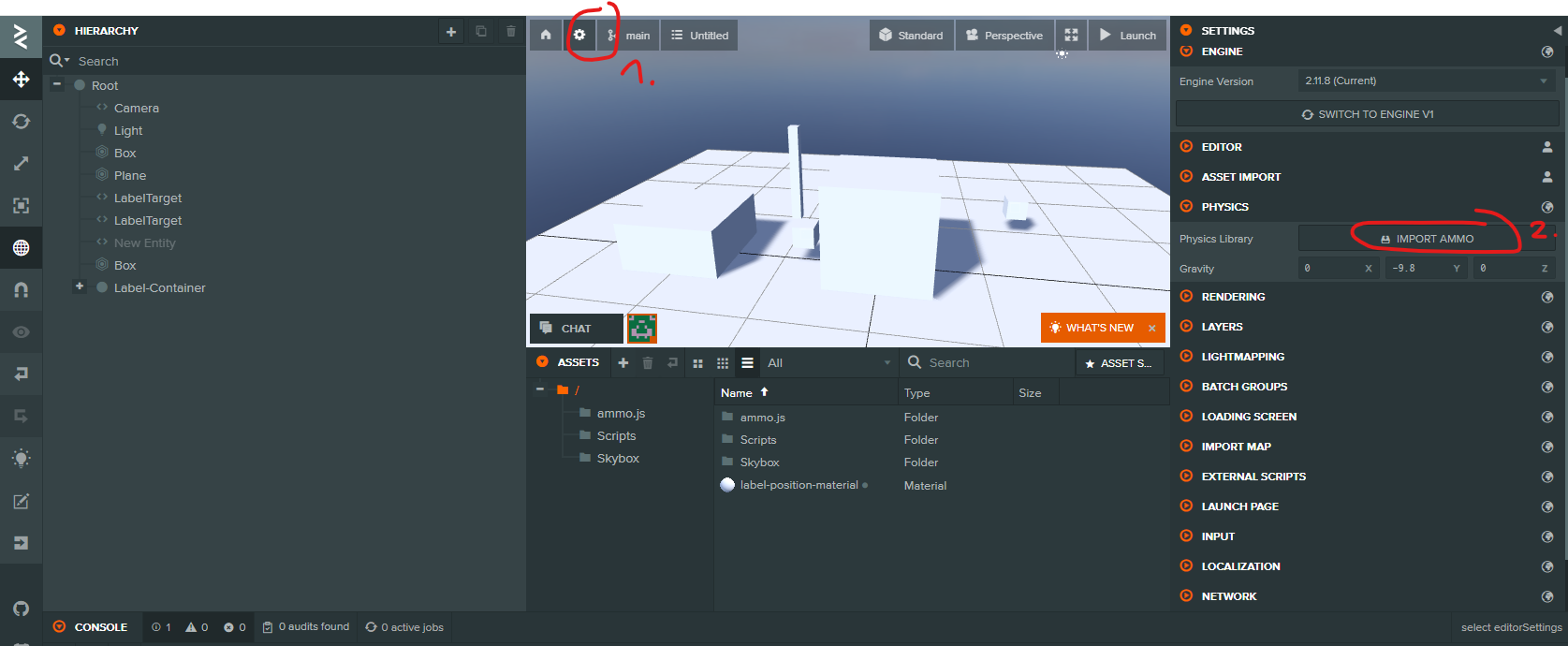1568x646 pixels.
Task: Open the Perspective camera menu
Action: [x=1004, y=36]
